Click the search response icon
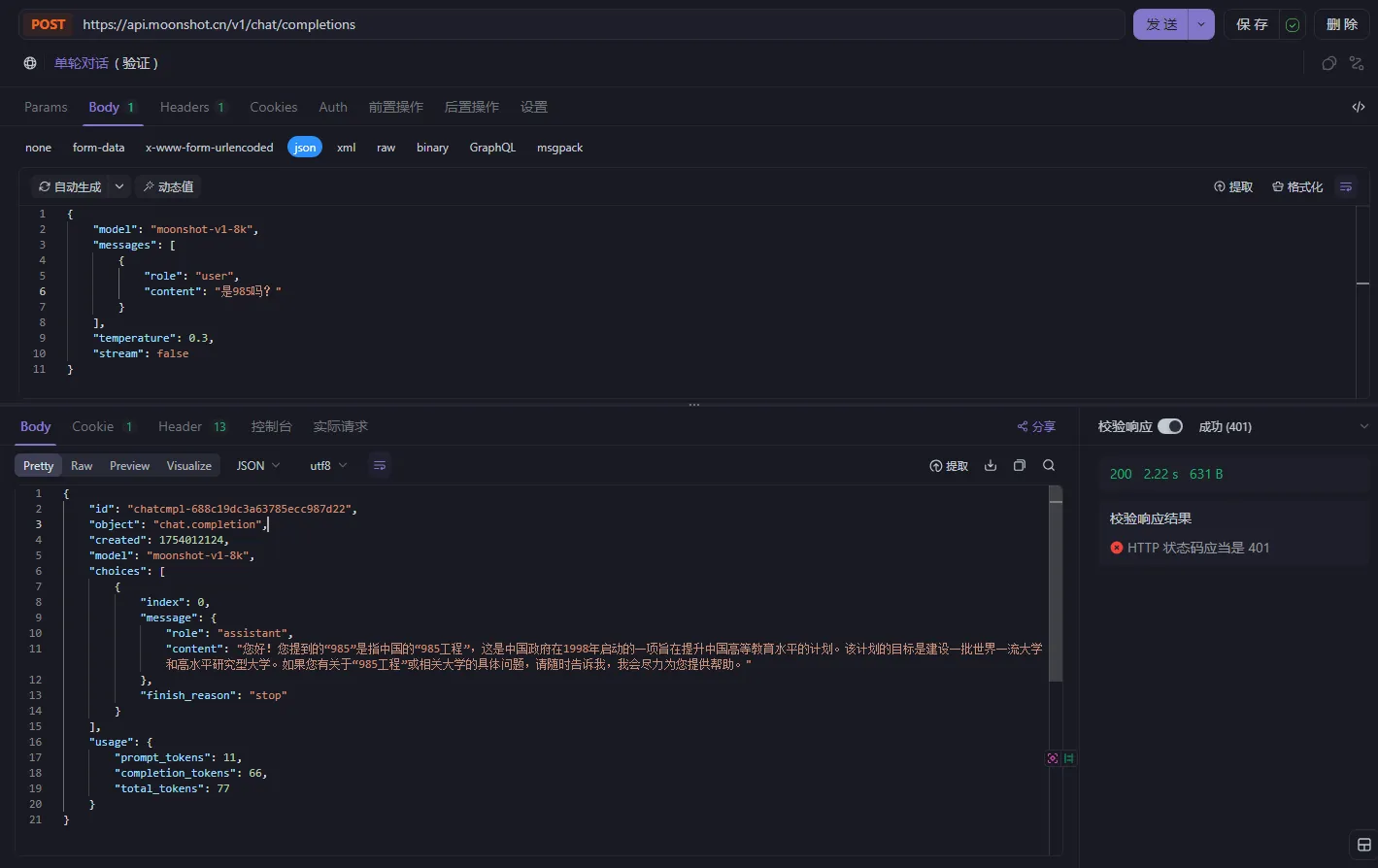 pos(1049,466)
